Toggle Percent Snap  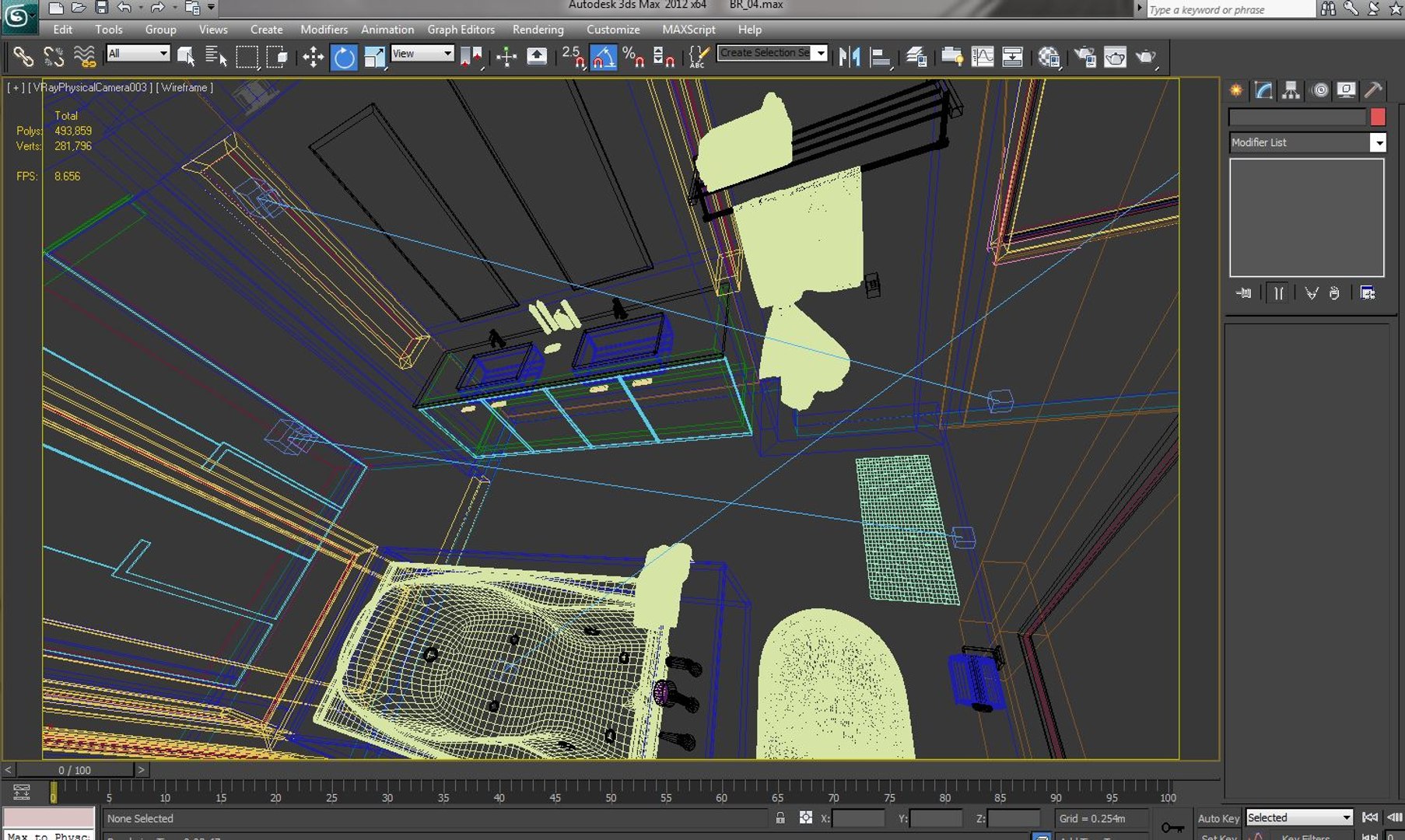coord(633,57)
